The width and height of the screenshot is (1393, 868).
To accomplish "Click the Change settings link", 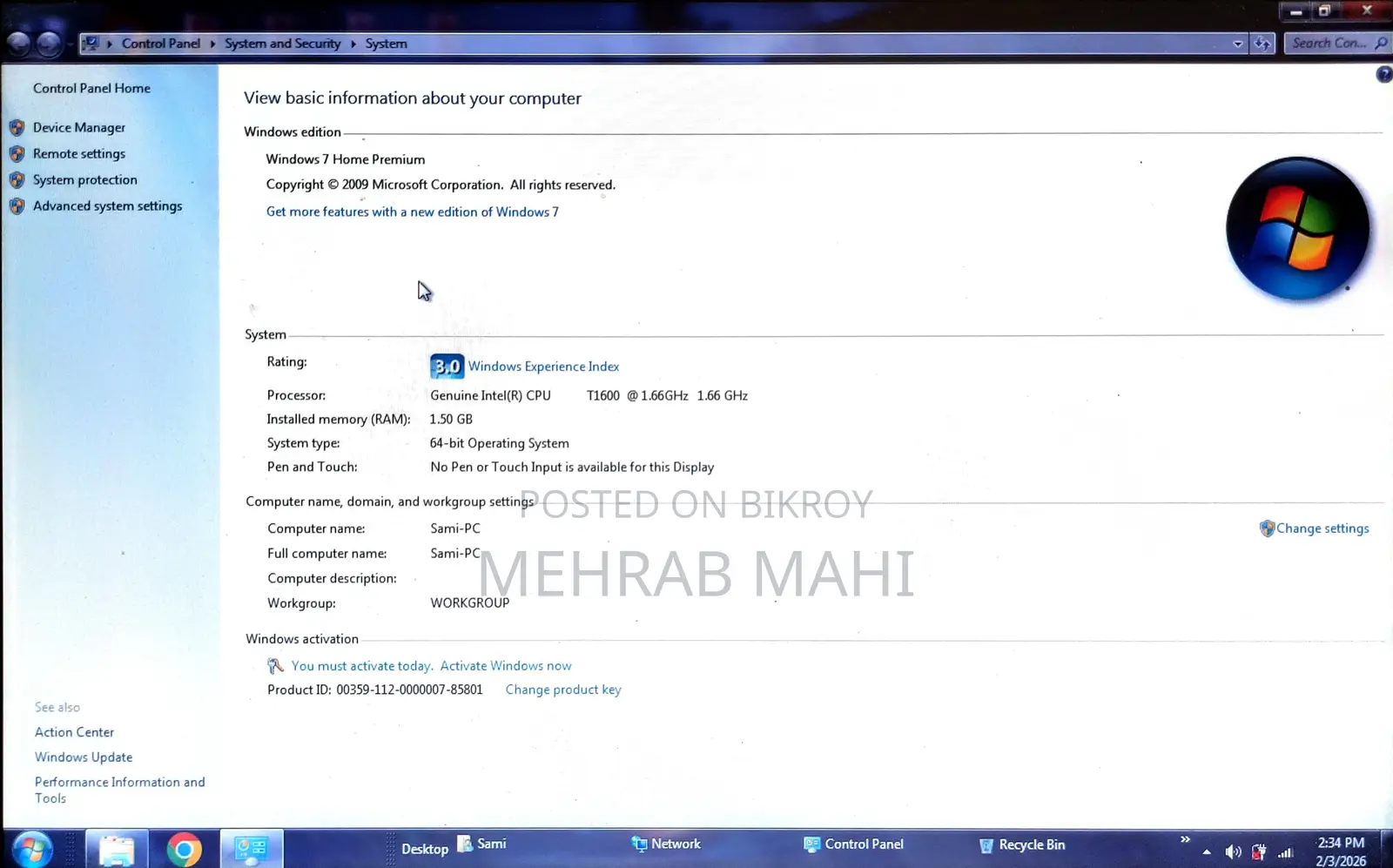I will (x=1322, y=528).
